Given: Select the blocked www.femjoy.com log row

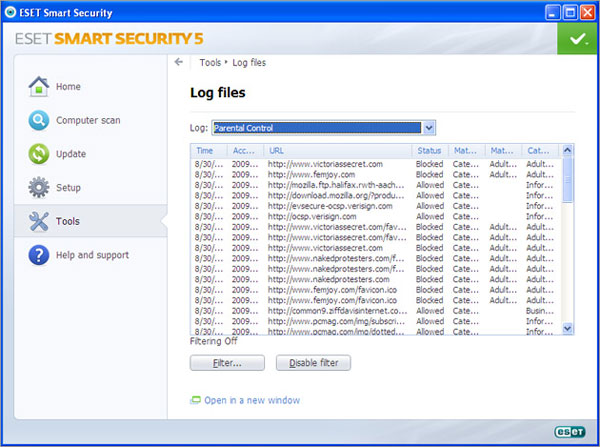Looking at the screenshot, I should 375,175.
